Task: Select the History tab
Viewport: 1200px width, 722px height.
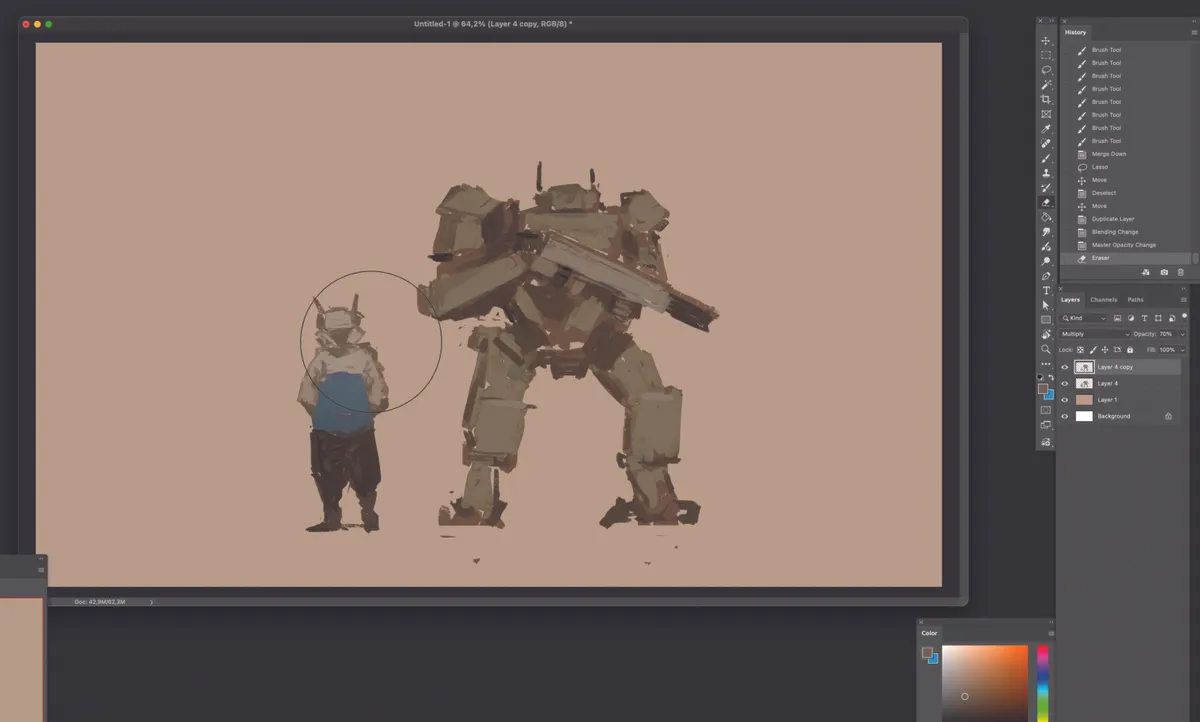Action: [1075, 32]
